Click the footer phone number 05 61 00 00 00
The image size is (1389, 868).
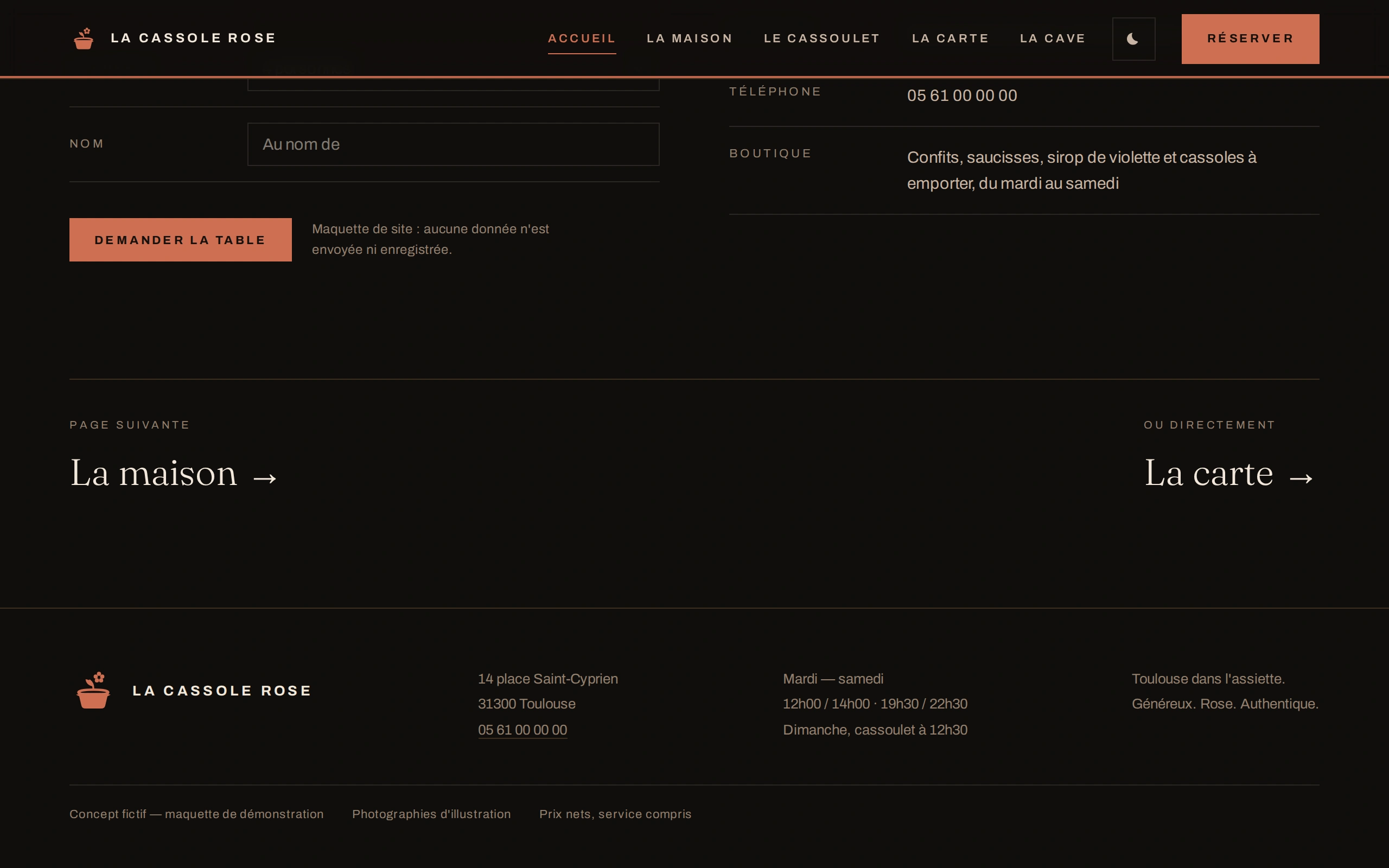(x=523, y=730)
